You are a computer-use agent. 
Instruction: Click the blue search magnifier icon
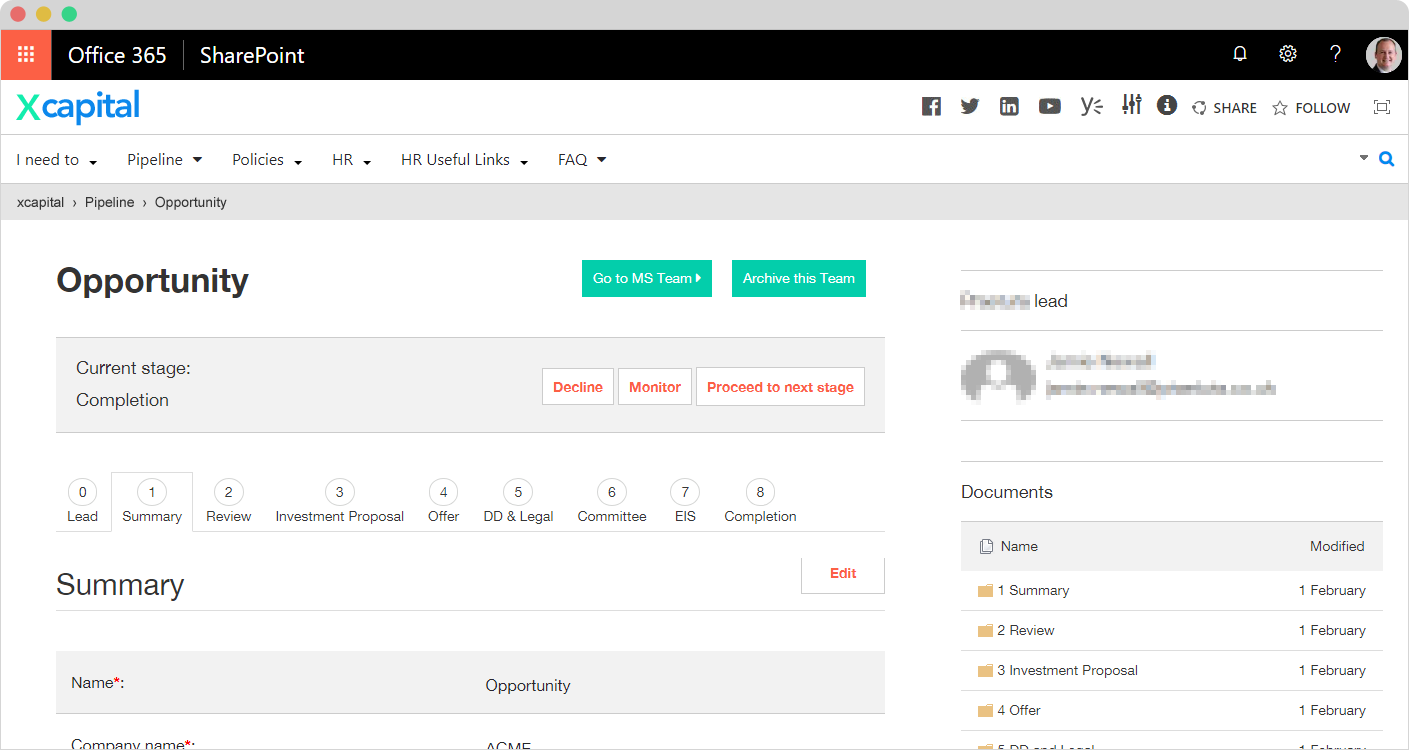click(1386, 158)
